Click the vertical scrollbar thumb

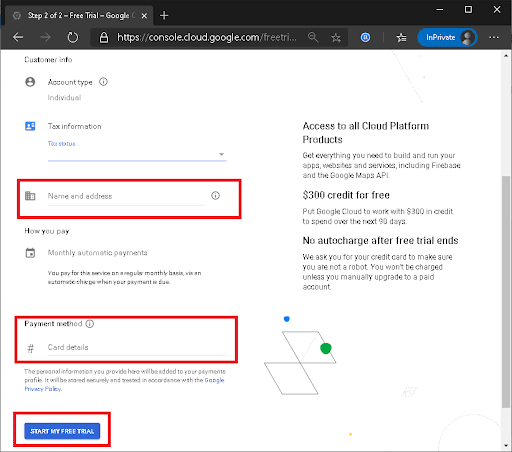[506, 292]
